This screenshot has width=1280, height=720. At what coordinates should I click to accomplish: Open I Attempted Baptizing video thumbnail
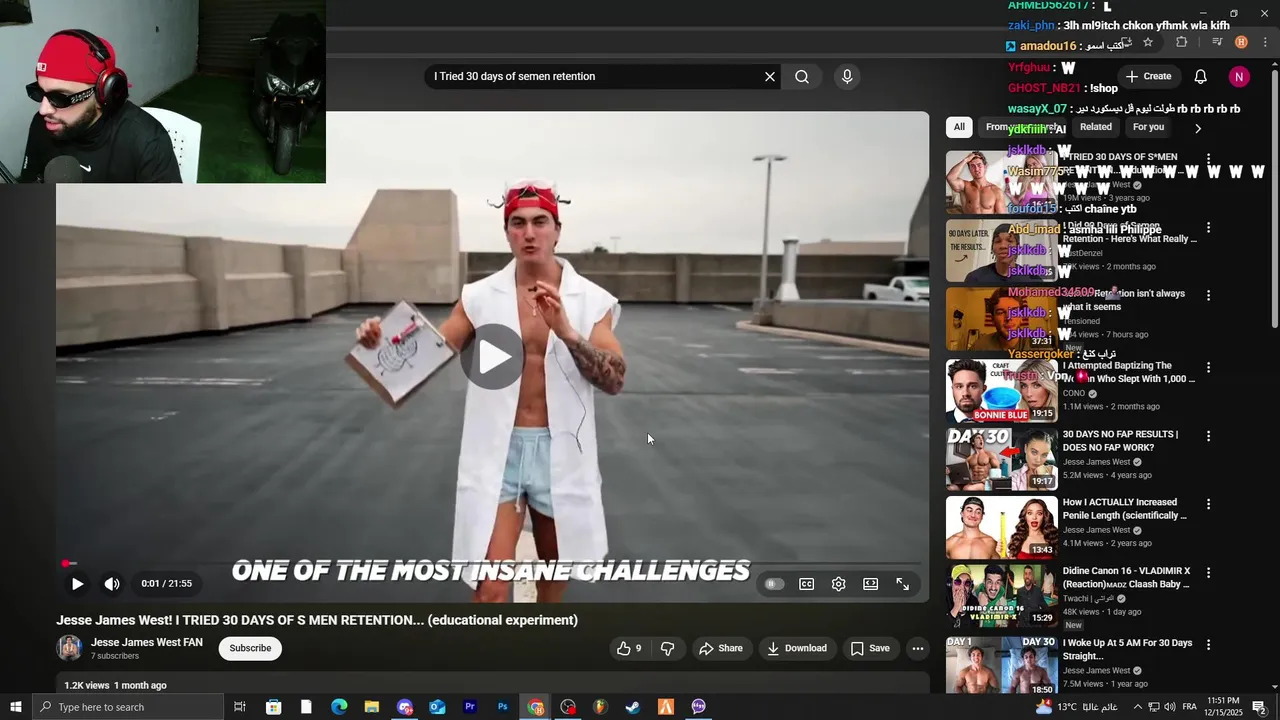1001,391
